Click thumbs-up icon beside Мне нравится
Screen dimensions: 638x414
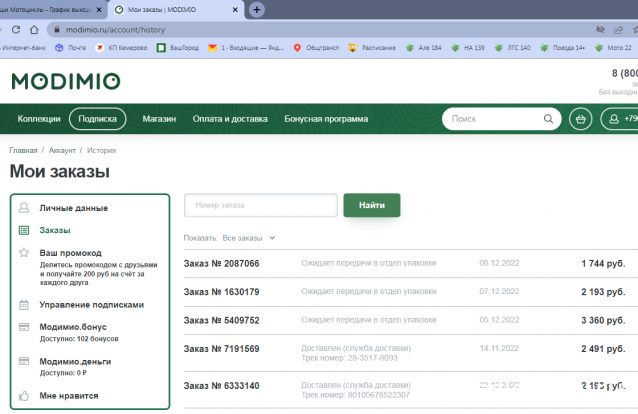tap(24, 396)
